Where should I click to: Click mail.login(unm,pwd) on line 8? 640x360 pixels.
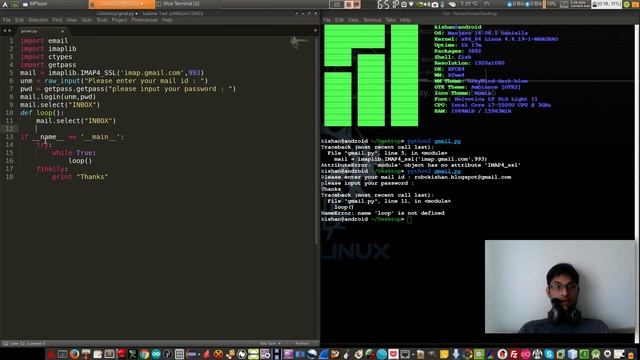[x=58, y=97]
